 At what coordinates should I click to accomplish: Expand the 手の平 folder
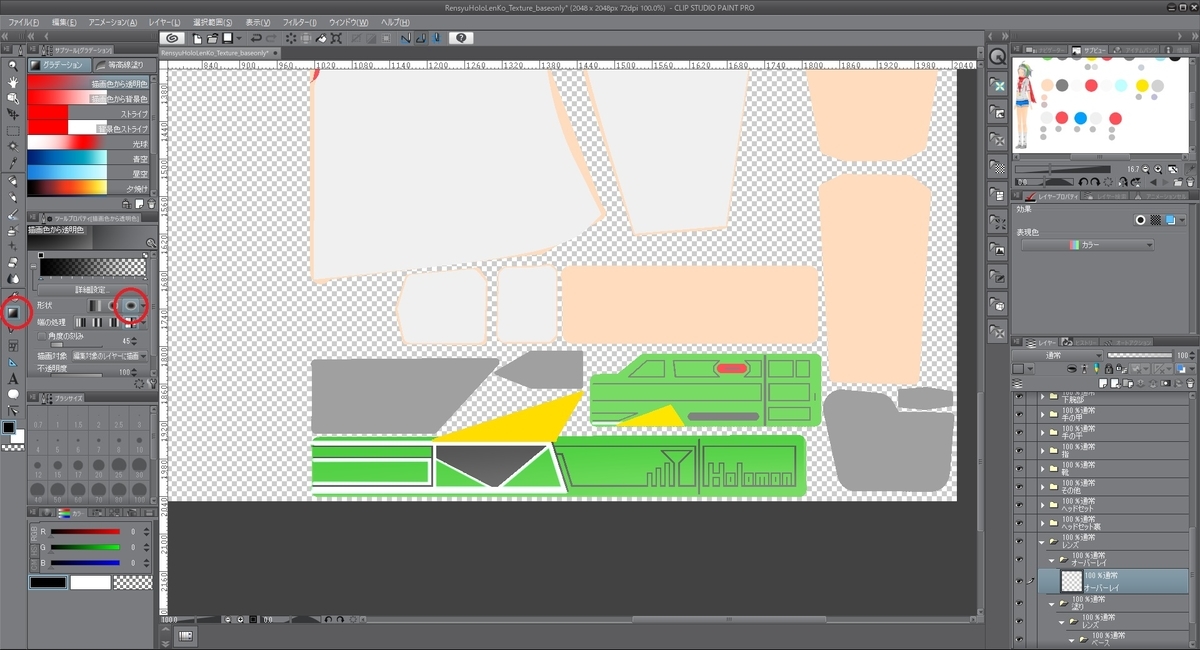tap(1042, 433)
